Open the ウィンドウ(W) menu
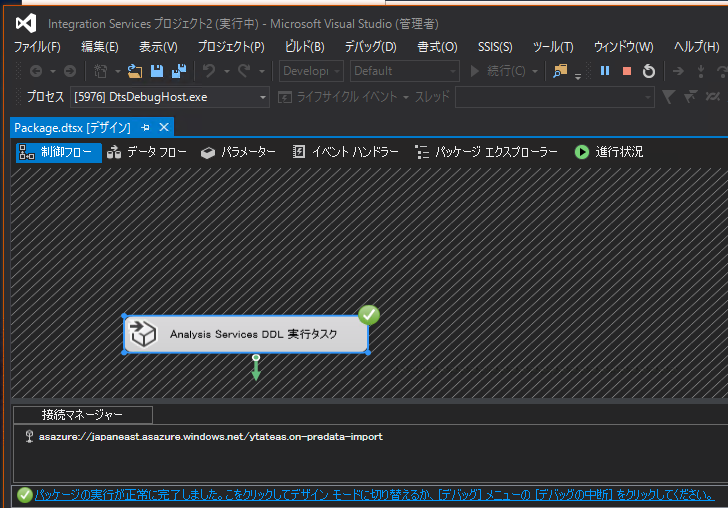The width and height of the screenshot is (728, 508). coord(624,47)
